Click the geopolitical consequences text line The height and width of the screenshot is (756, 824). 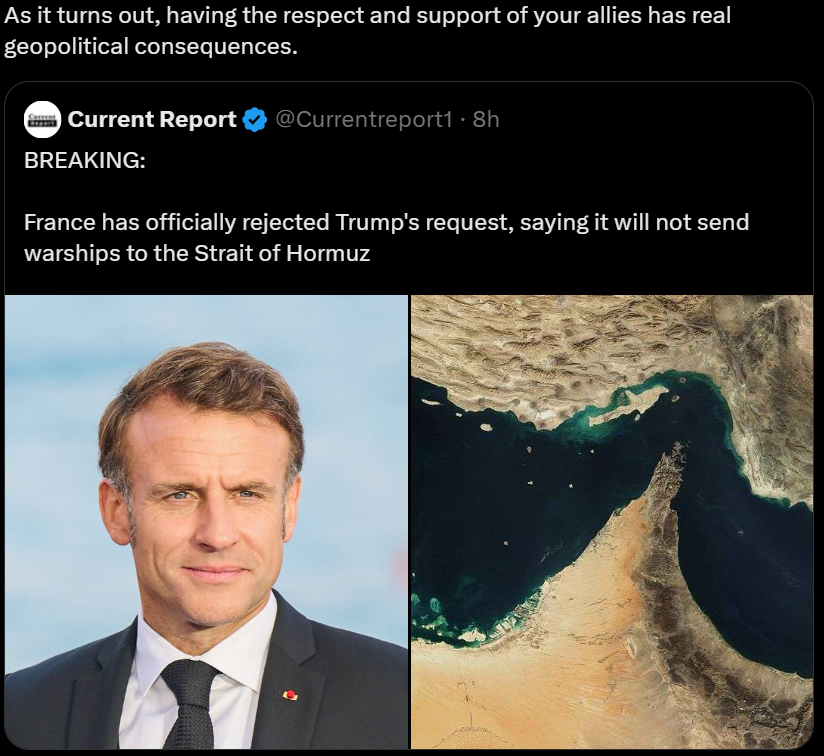[150, 47]
